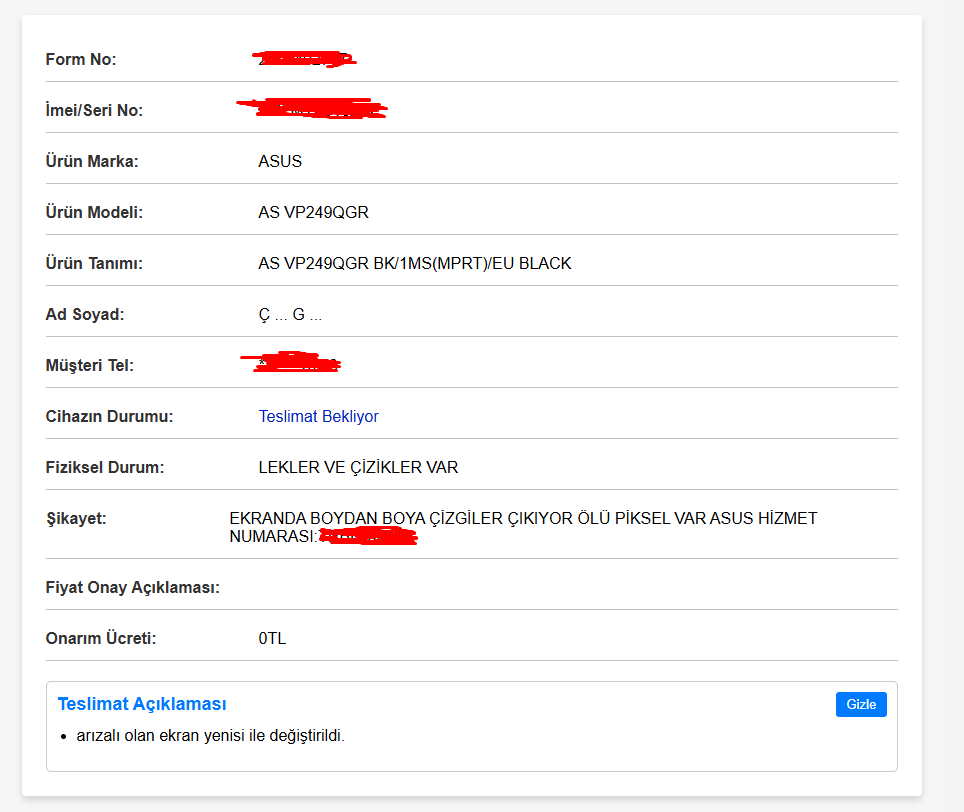Click the Onarım Ücreti: label
This screenshot has height=812, width=964.
(101, 638)
